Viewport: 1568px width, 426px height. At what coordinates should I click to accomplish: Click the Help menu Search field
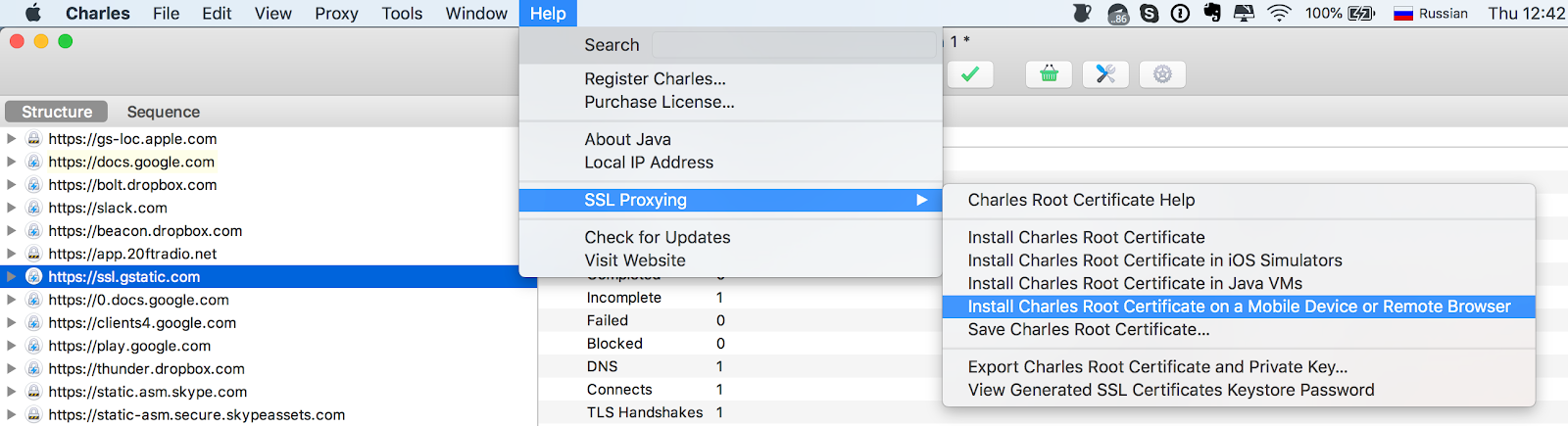click(x=794, y=45)
